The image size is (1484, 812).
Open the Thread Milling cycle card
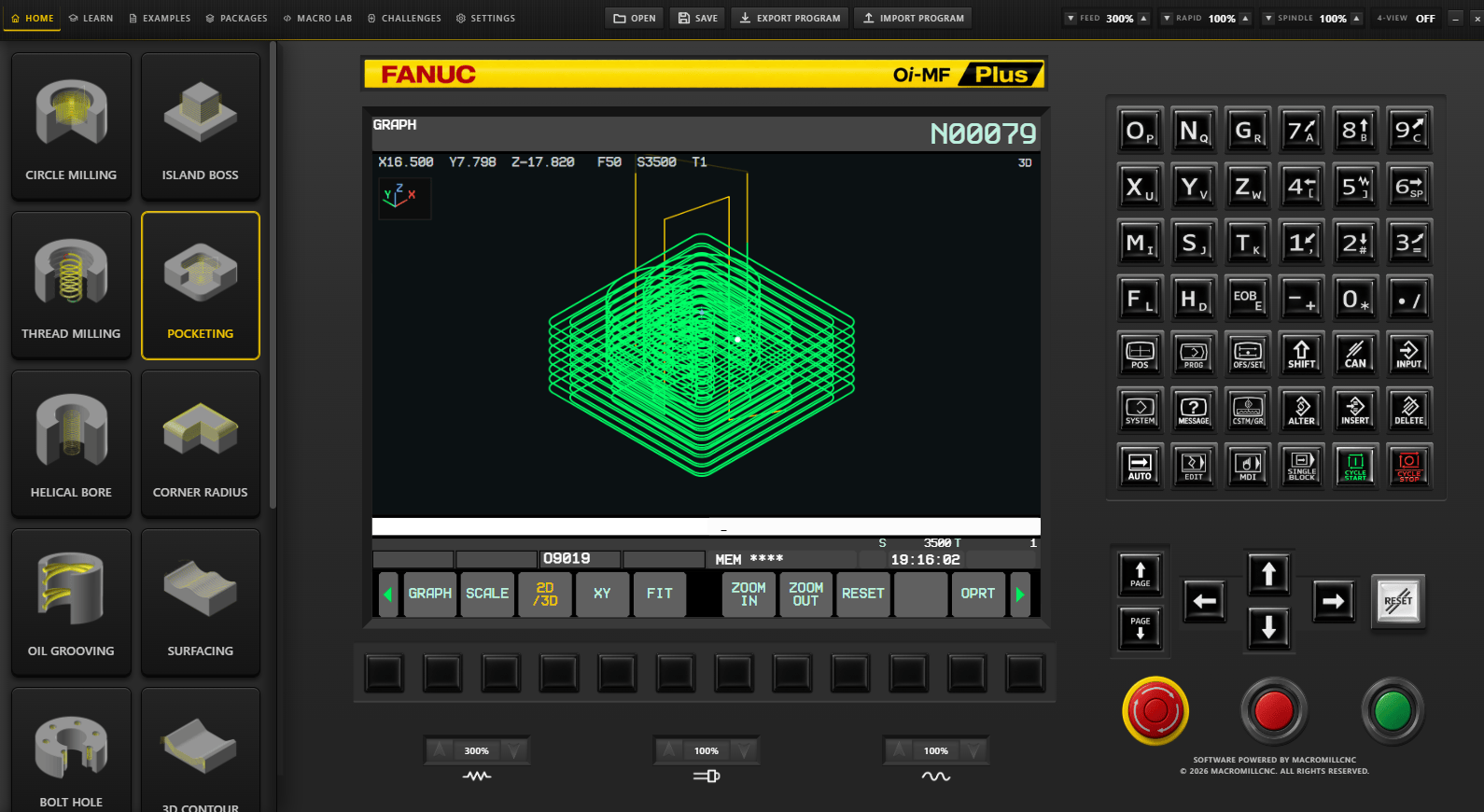click(71, 286)
